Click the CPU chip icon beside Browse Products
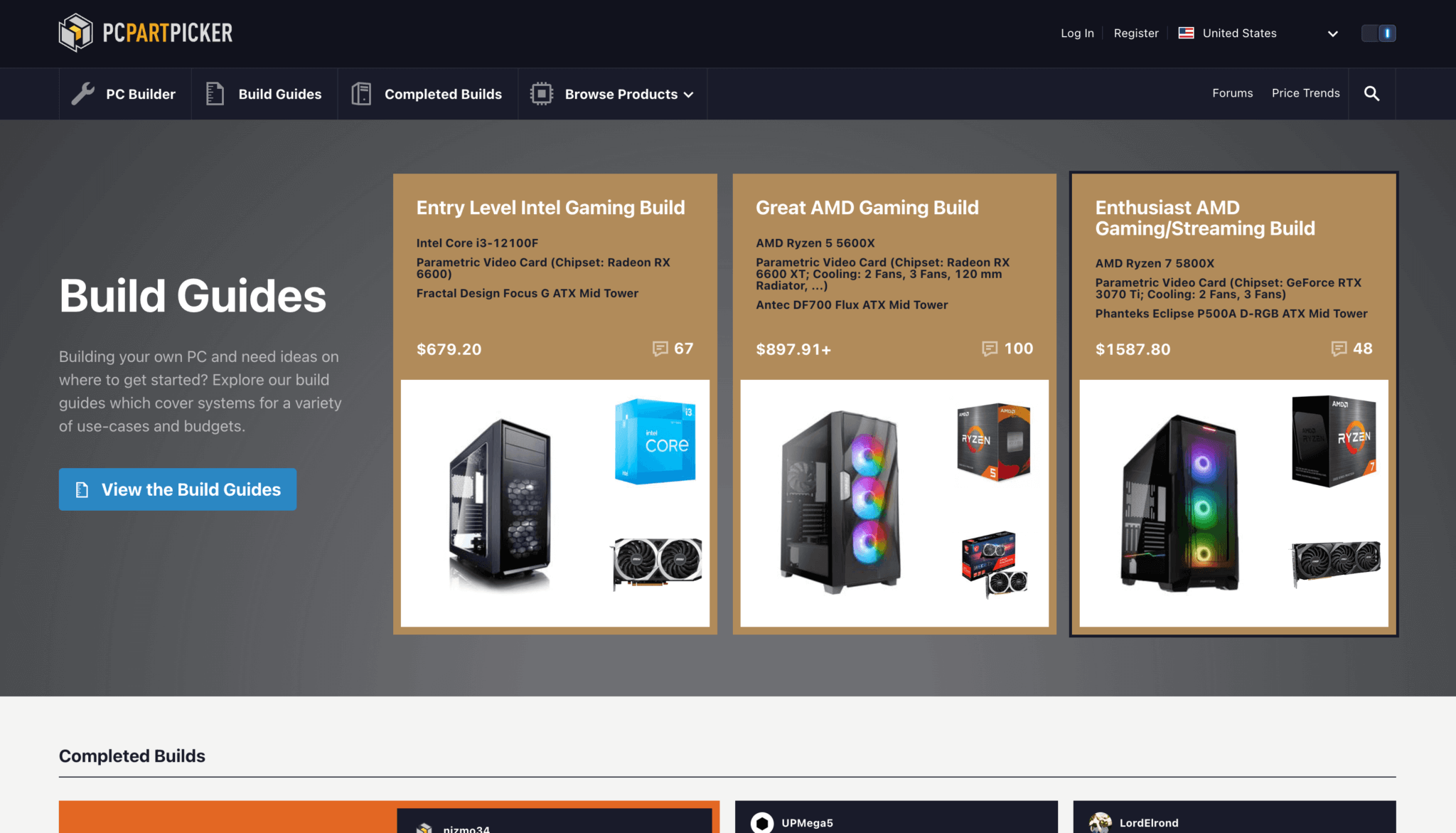This screenshot has width=1456, height=833. tap(542, 93)
